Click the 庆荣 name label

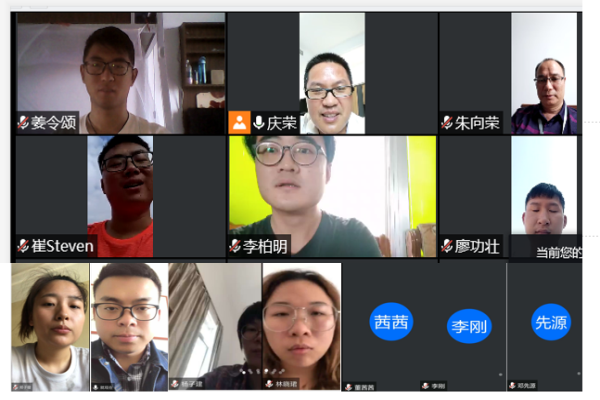point(282,123)
